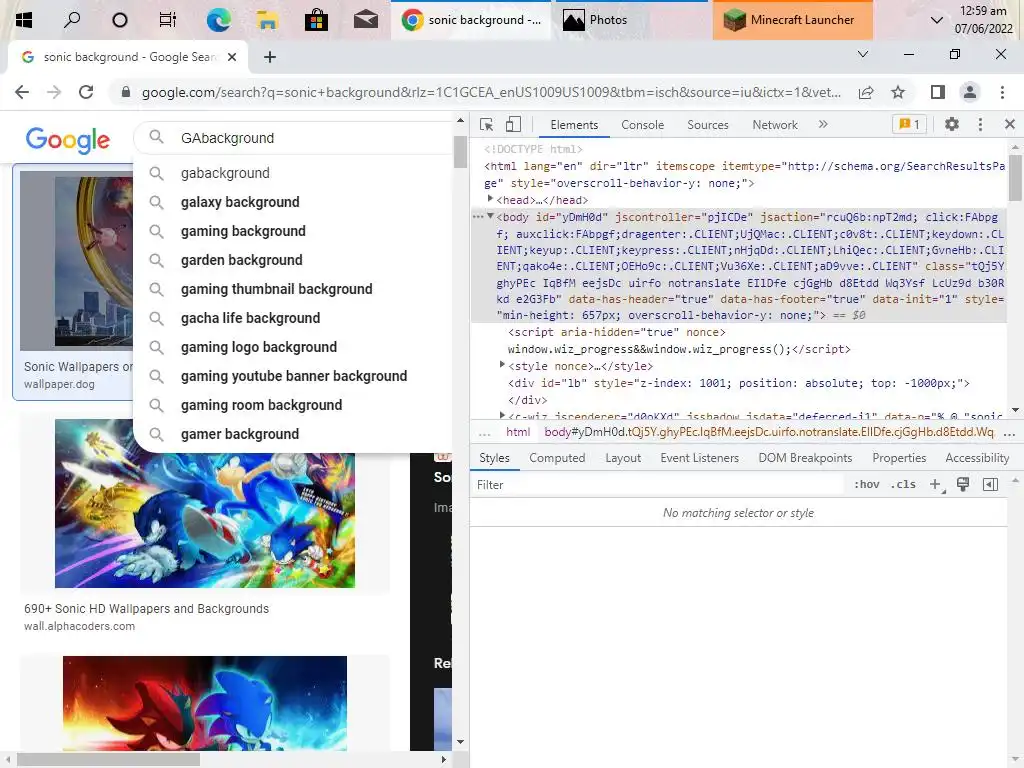
Task: Go forward in the browser
Action: (x=54, y=92)
